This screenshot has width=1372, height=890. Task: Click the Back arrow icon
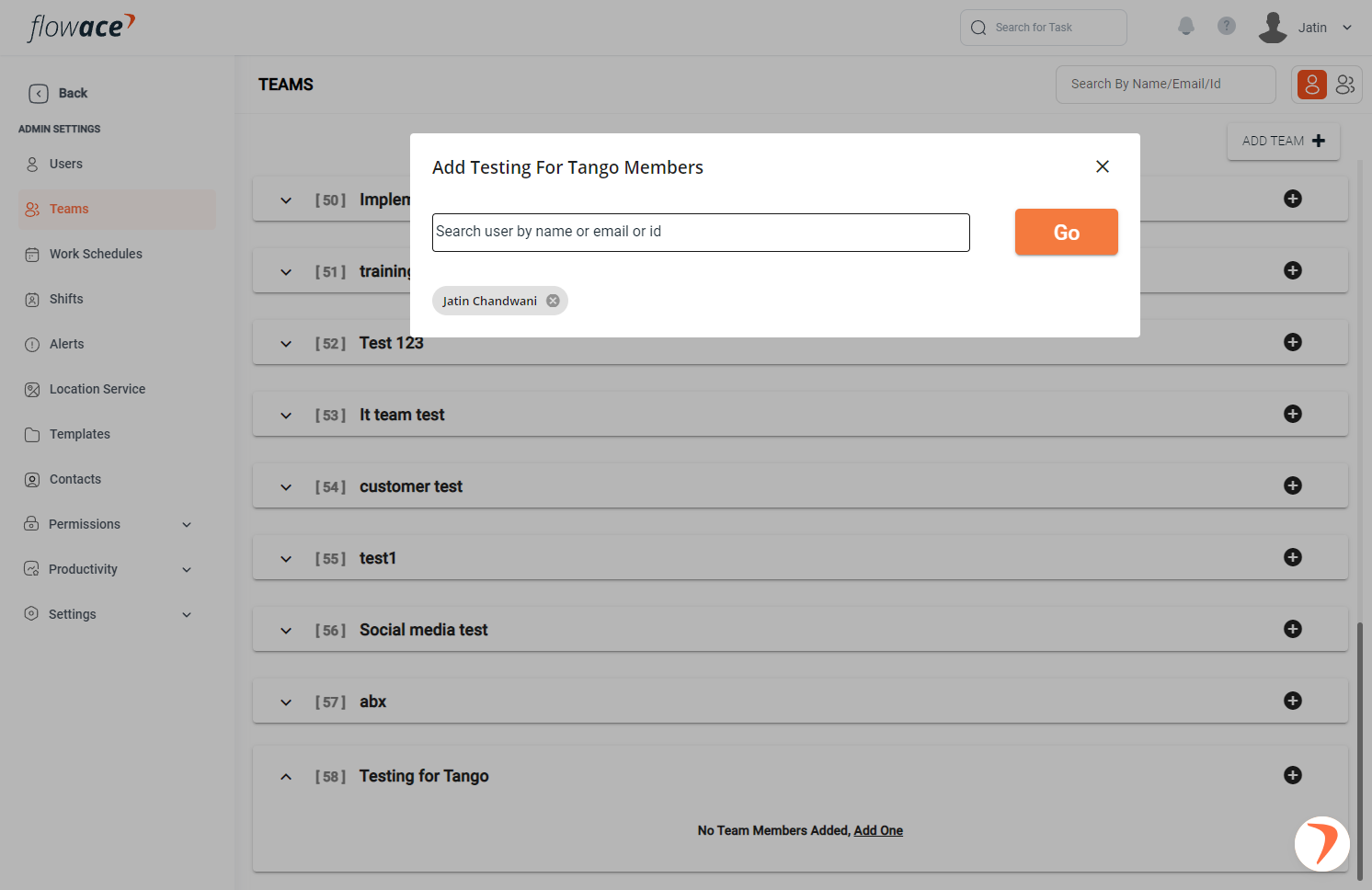click(x=39, y=94)
